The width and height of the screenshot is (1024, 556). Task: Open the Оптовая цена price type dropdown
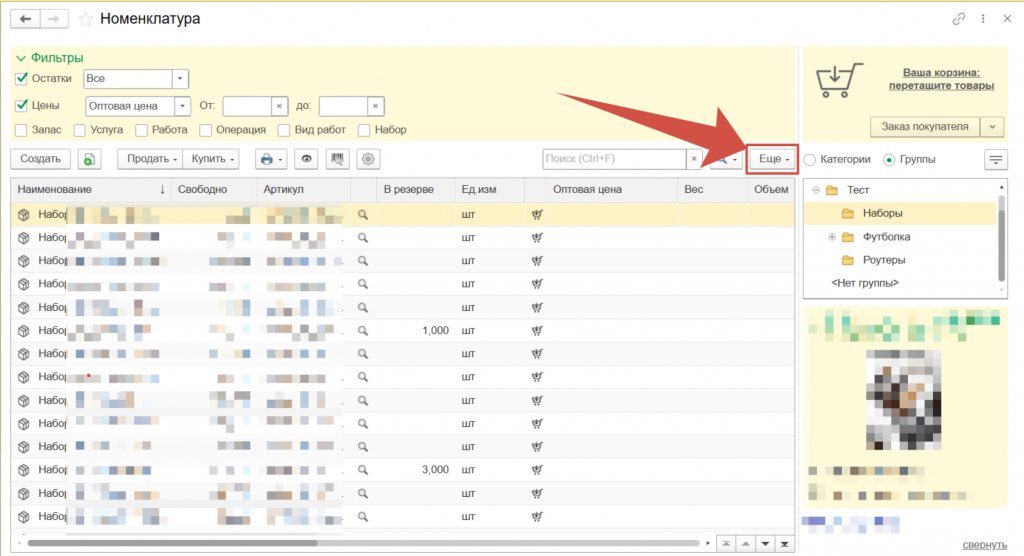(x=182, y=105)
